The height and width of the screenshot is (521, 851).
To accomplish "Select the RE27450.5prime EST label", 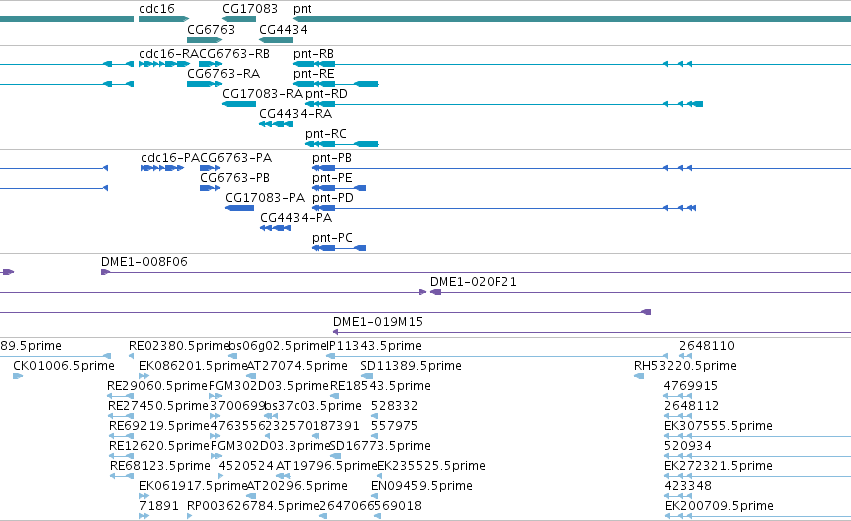I will (158, 406).
